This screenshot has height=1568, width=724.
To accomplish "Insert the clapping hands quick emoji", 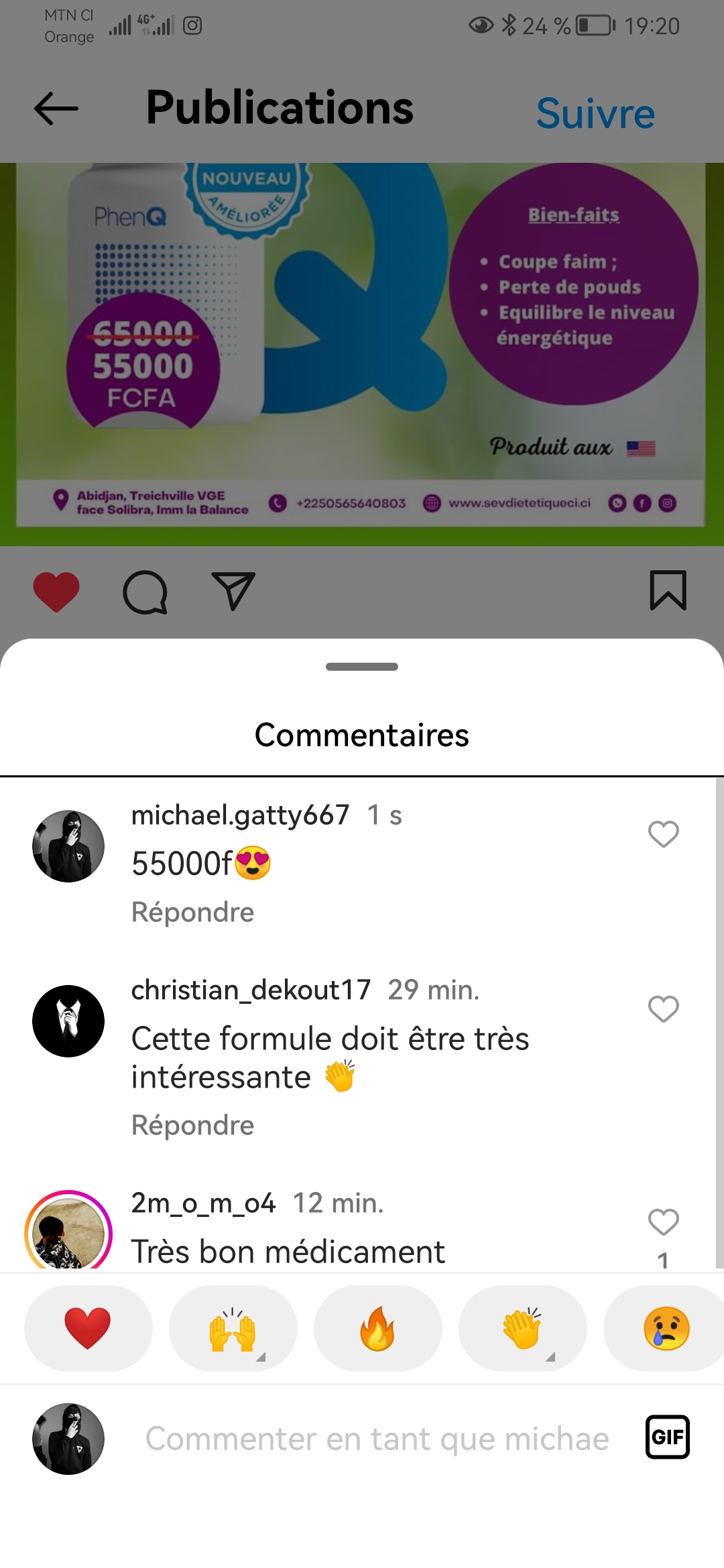I will pyautogui.click(x=522, y=1328).
